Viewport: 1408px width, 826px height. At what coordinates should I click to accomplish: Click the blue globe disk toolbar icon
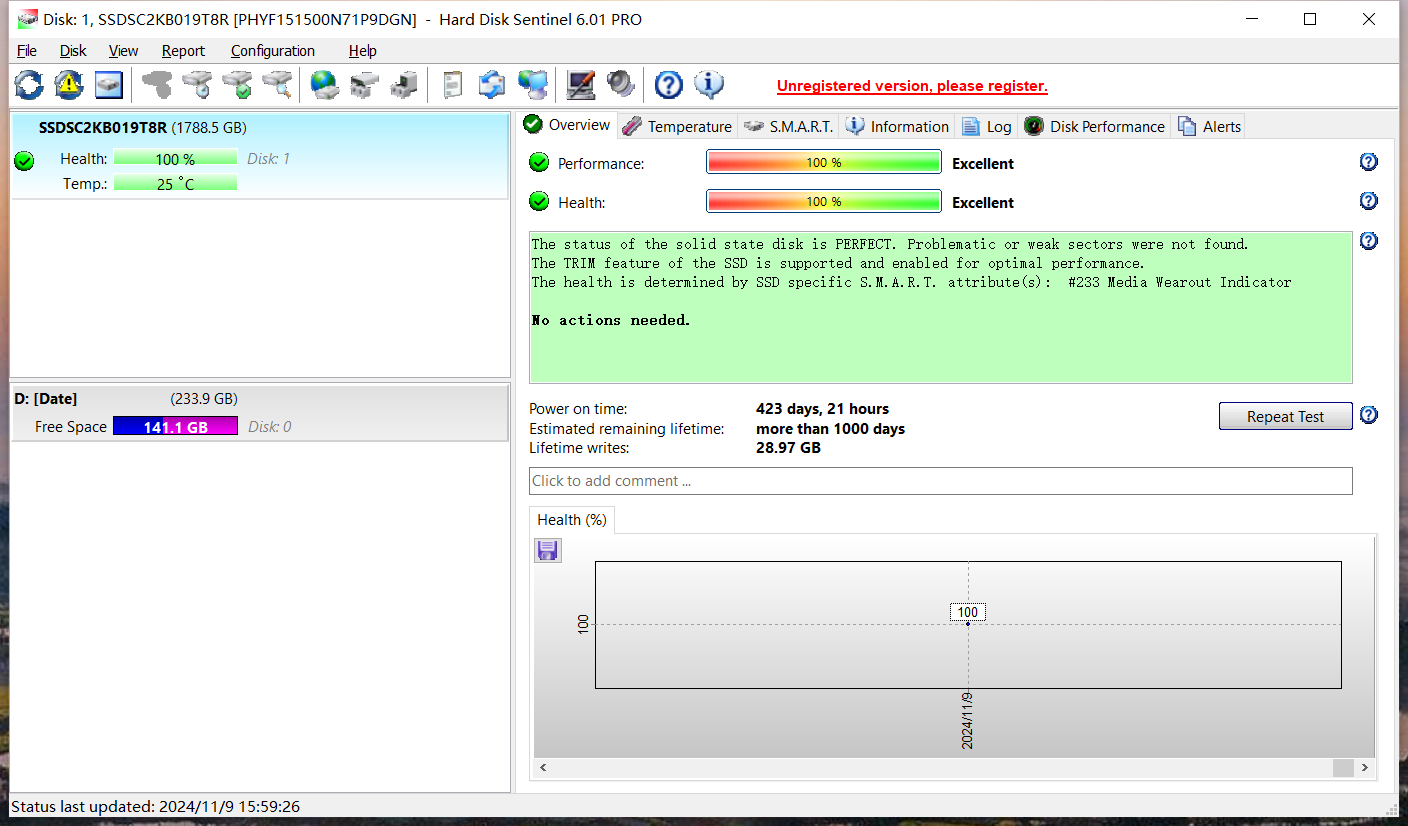324,85
